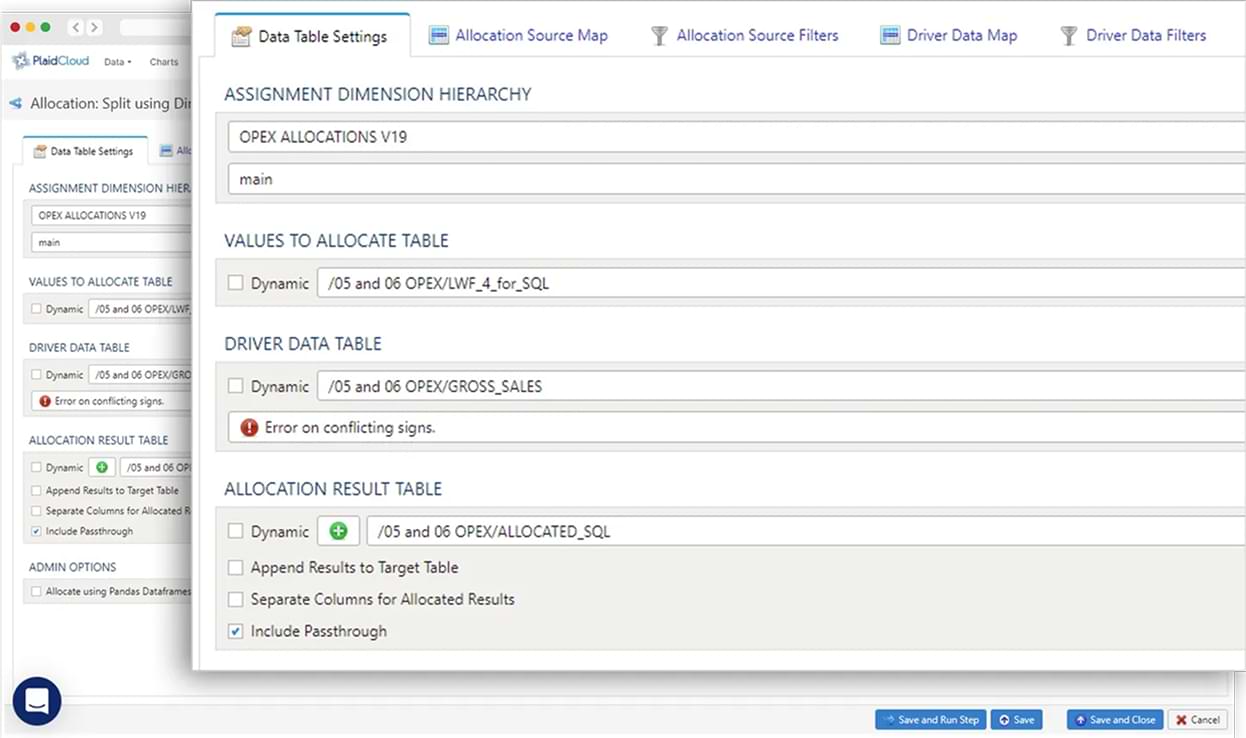The image size is (1246, 738).
Task: Open the chat support bubble
Action: (37, 702)
